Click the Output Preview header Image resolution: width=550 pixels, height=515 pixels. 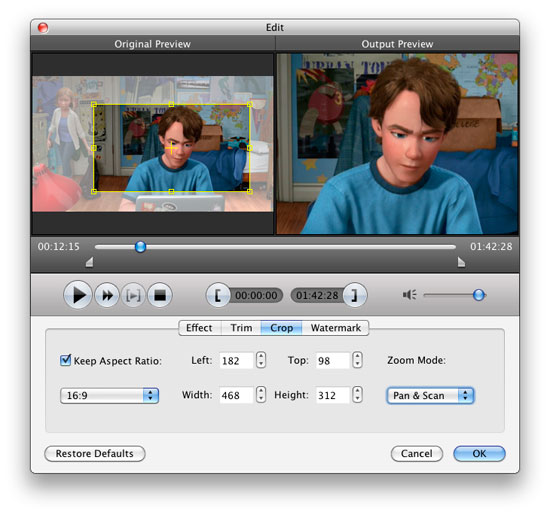397,44
